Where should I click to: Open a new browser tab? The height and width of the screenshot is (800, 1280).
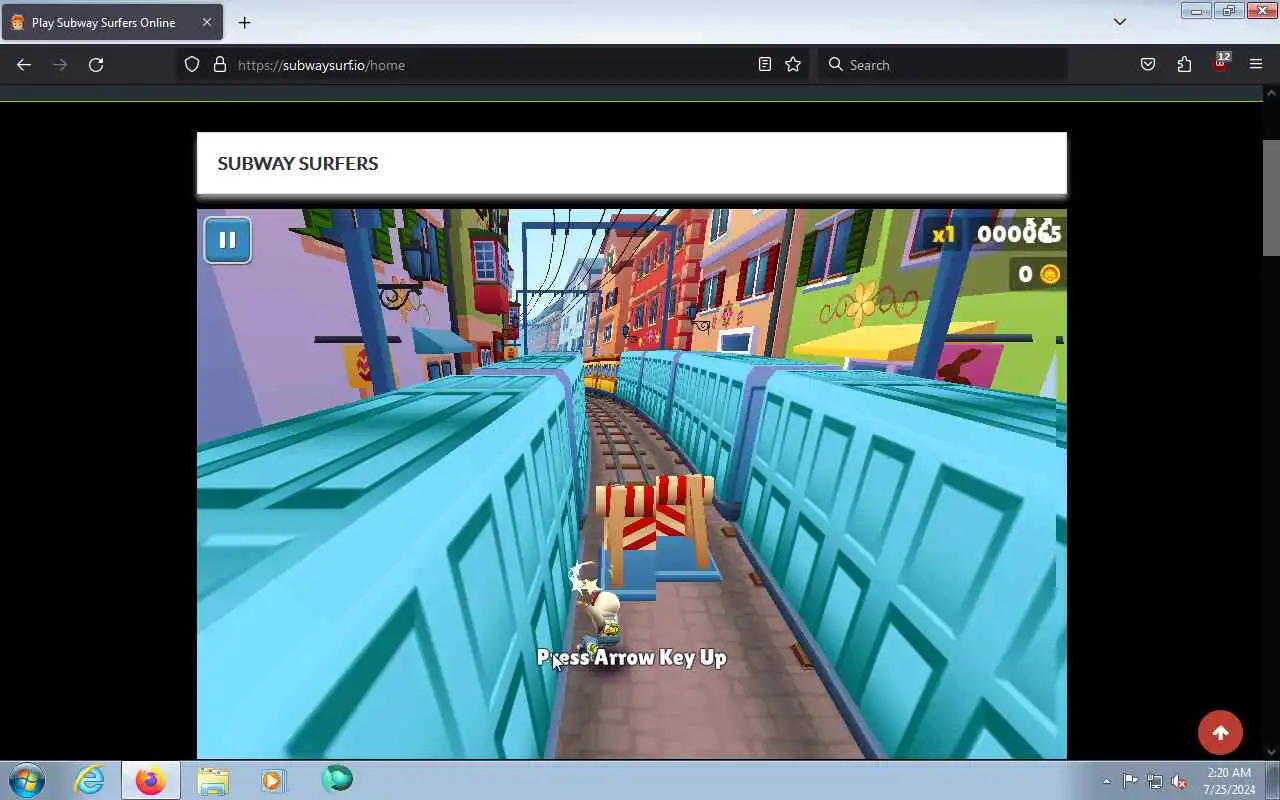point(244,22)
